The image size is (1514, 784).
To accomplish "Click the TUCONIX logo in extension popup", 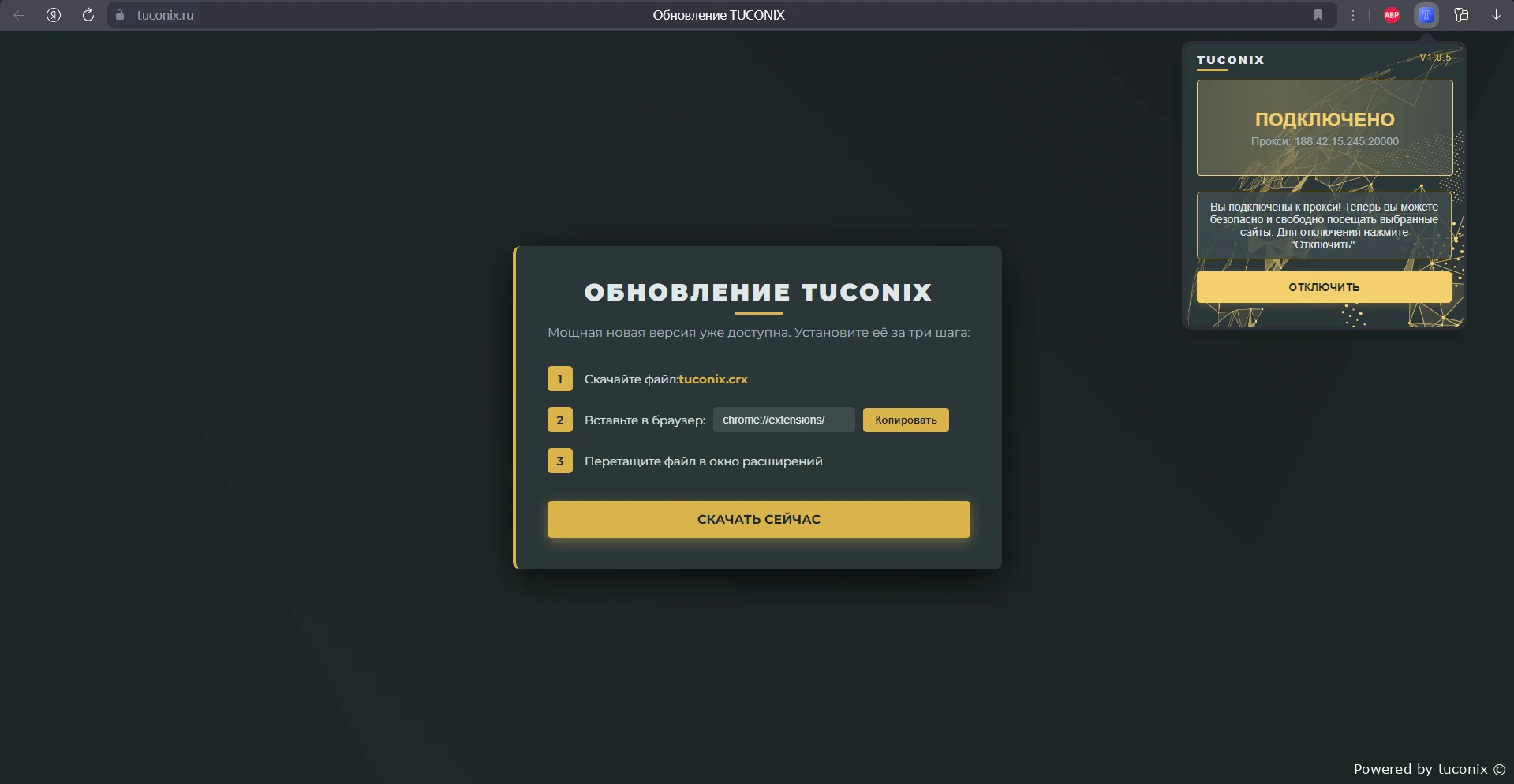I will [1230, 60].
